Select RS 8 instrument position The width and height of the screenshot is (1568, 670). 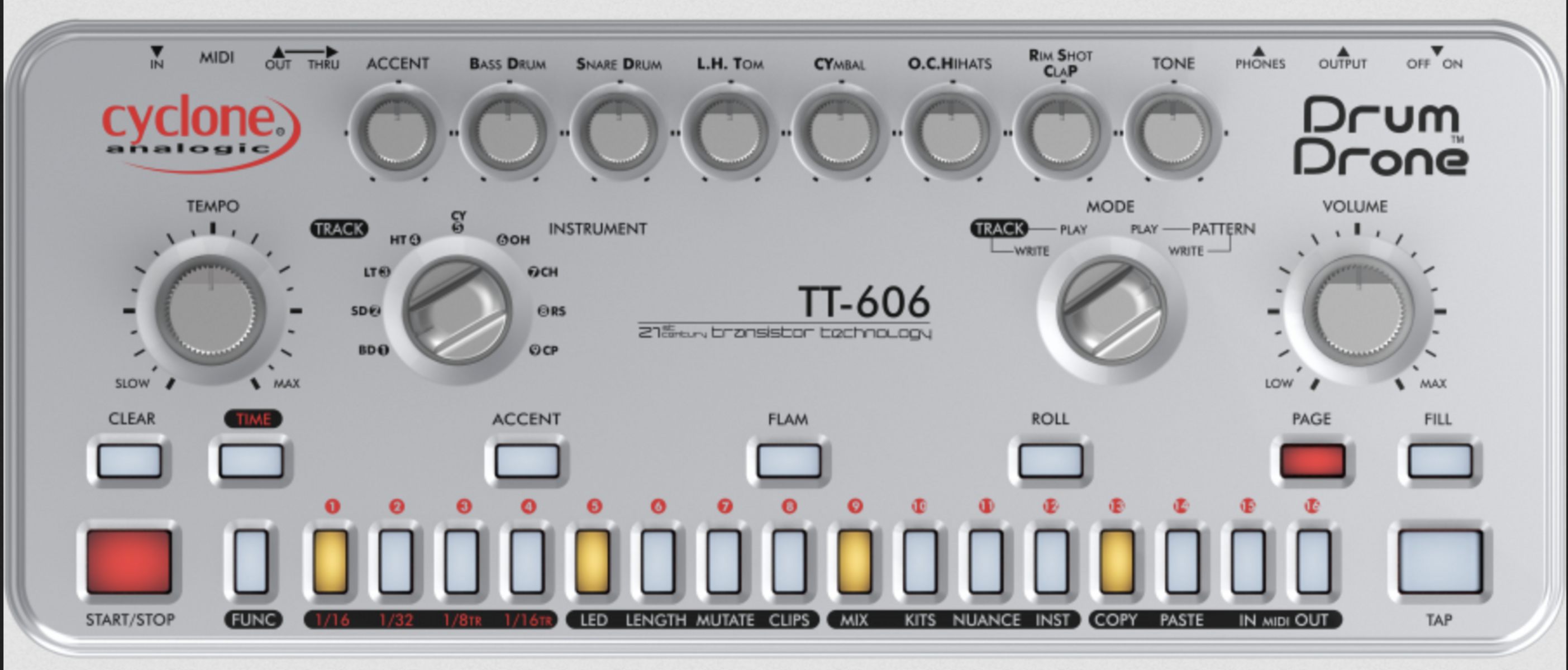[552, 311]
